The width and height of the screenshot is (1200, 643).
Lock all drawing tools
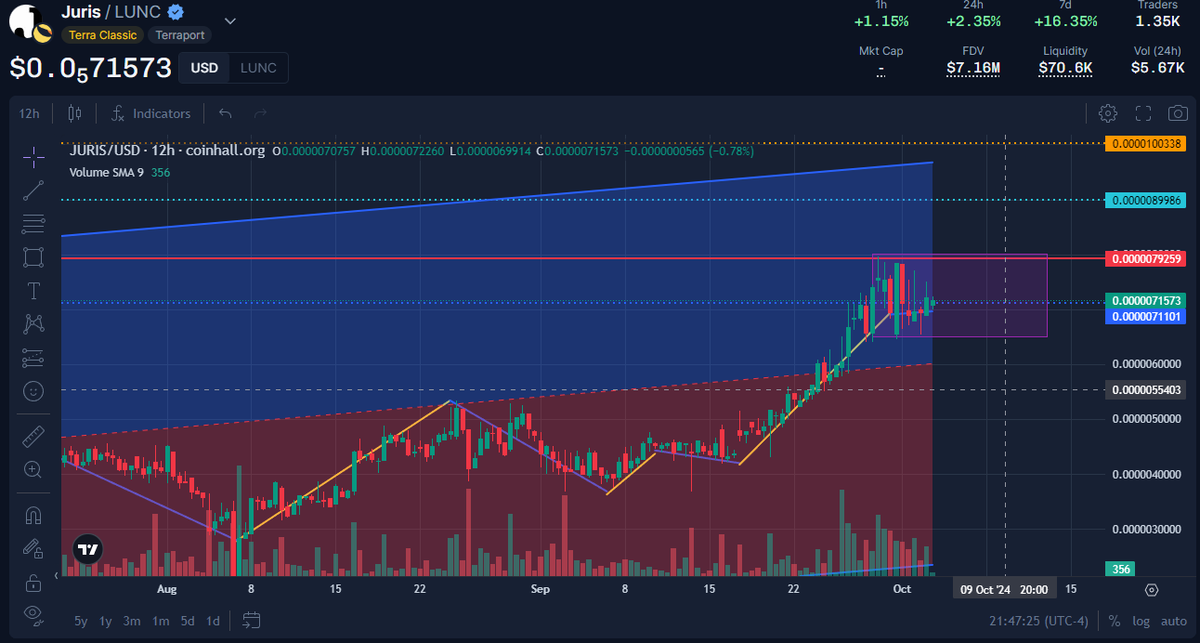click(33, 582)
